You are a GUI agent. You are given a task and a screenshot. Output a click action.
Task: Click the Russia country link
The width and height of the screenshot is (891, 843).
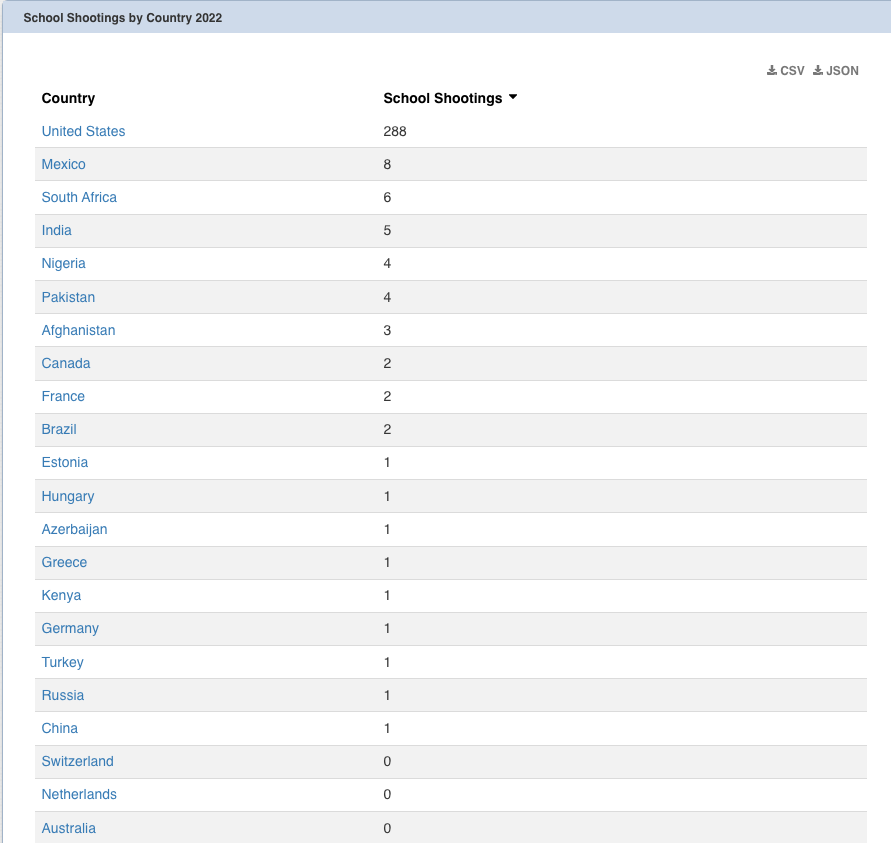(x=62, y=695)
